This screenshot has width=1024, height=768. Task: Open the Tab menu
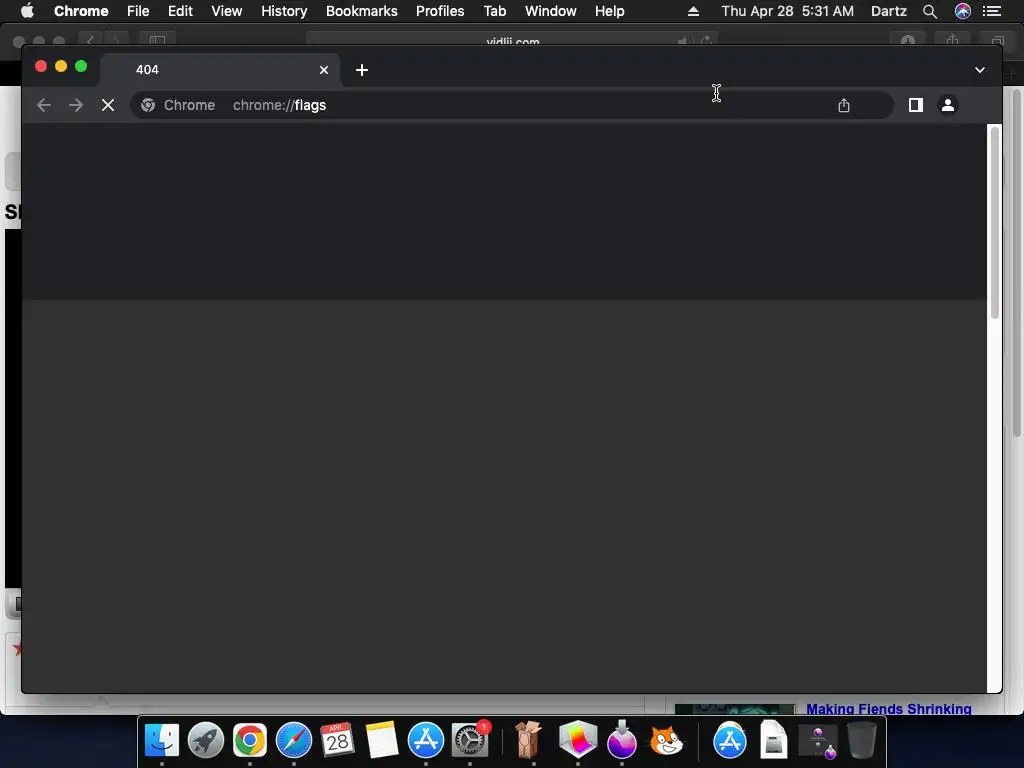point(494,11)
